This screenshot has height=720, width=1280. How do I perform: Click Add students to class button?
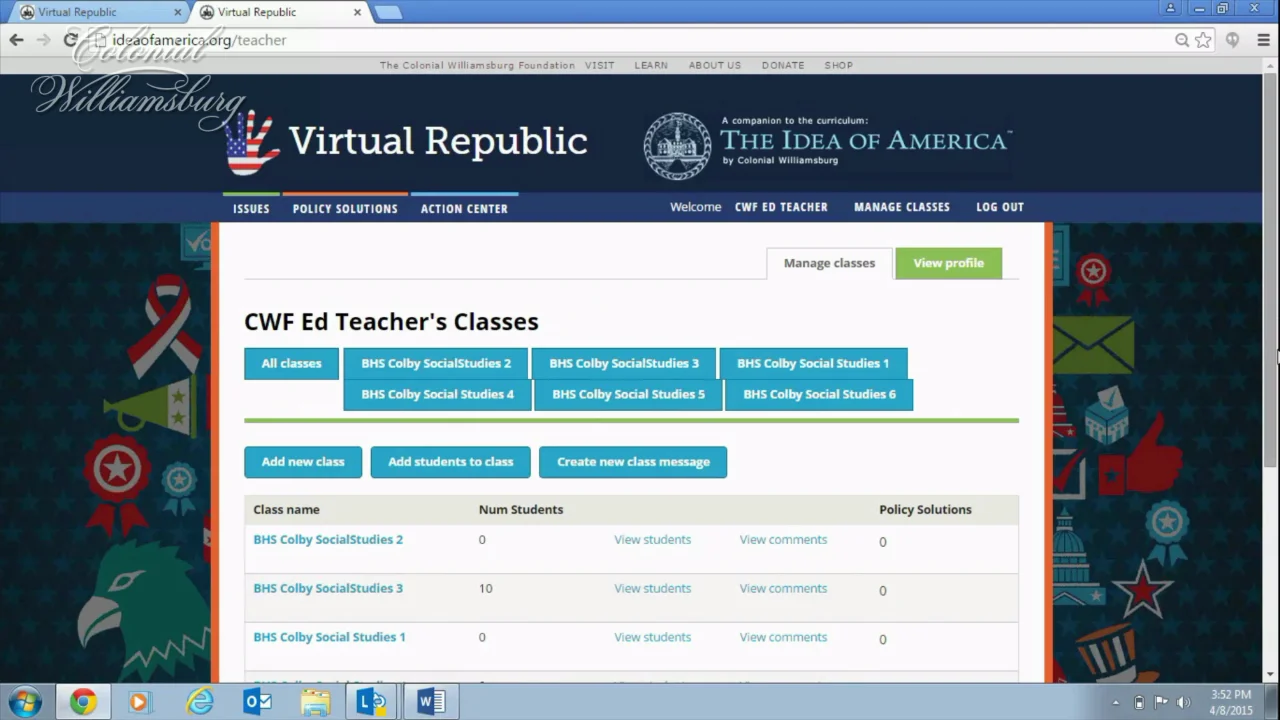pos(451,462)
